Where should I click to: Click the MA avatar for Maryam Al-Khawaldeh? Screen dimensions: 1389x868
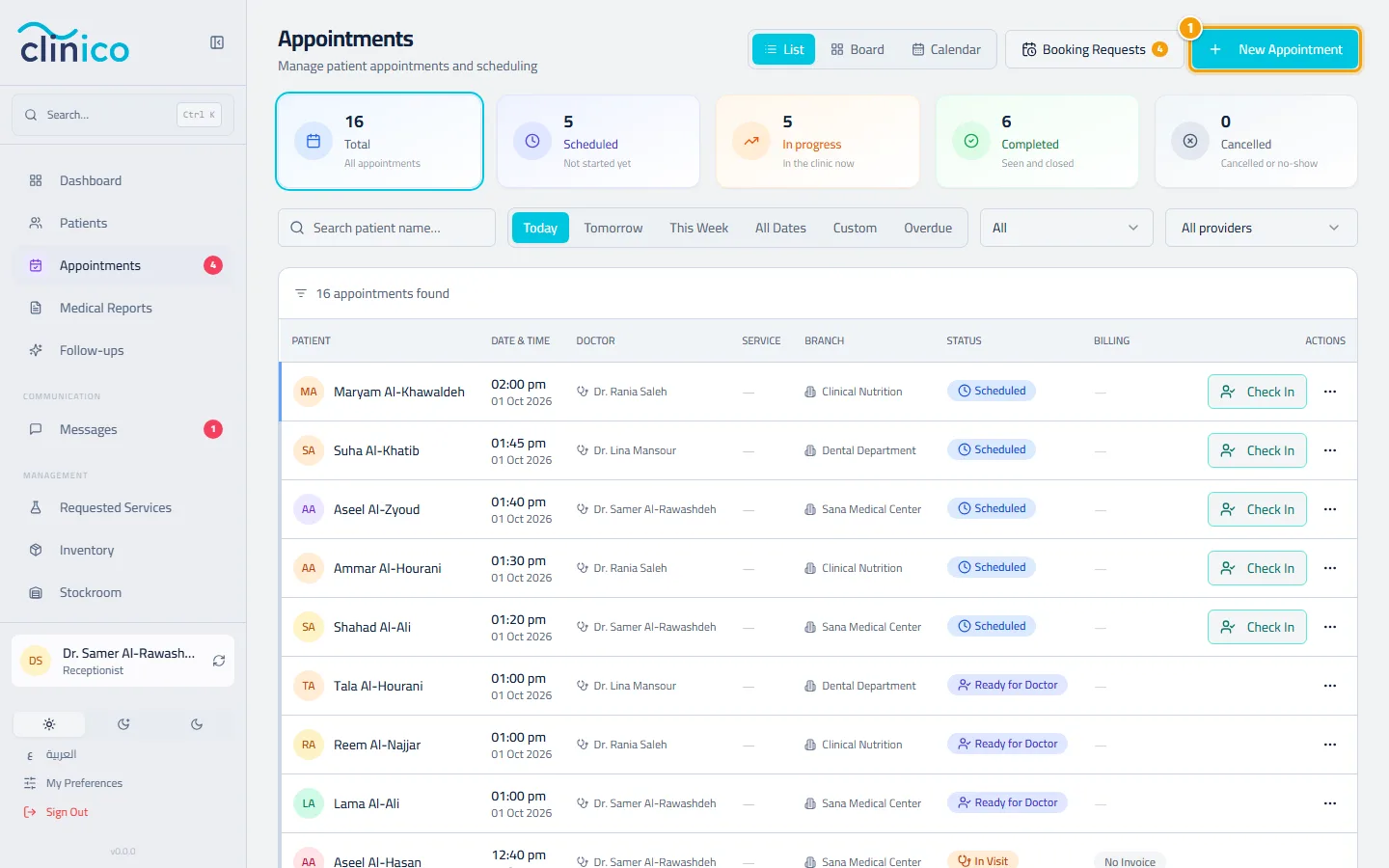[x=309, y=392]
